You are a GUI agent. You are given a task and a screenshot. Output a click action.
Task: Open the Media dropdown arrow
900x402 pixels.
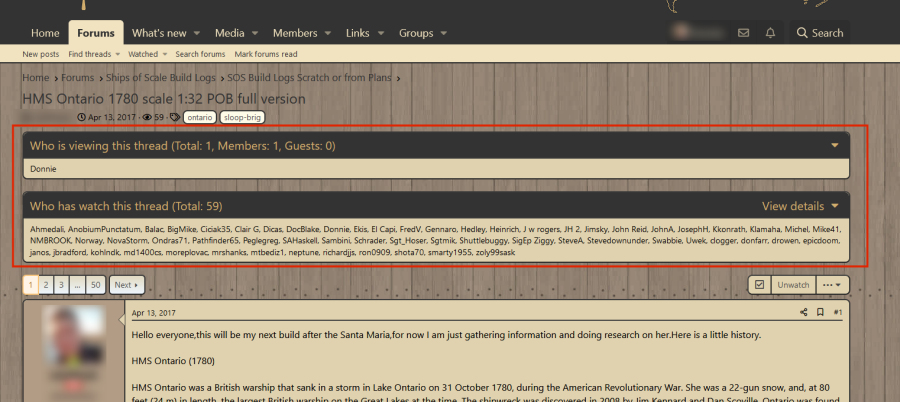click(254, 33)
